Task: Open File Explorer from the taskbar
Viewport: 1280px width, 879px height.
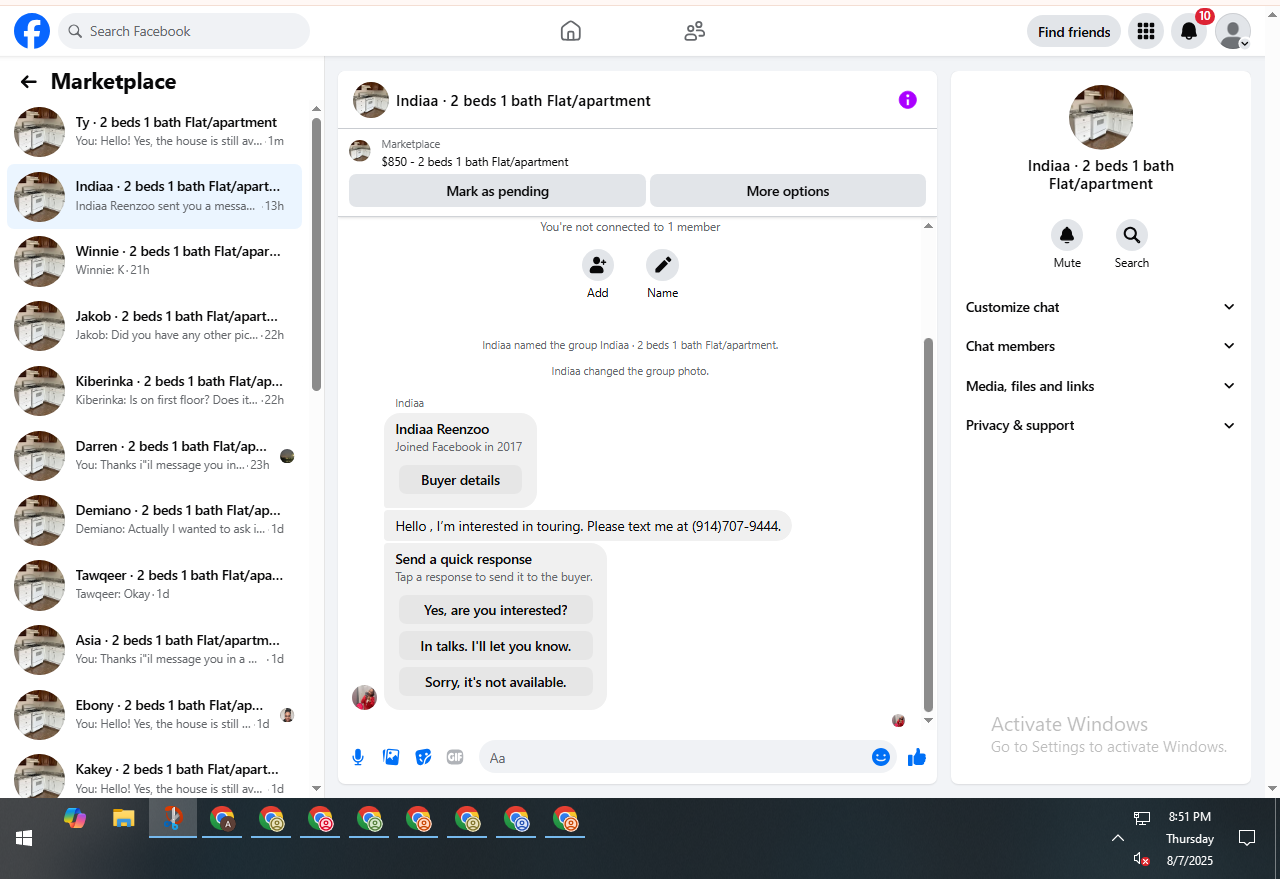Action: coord(123,818)
